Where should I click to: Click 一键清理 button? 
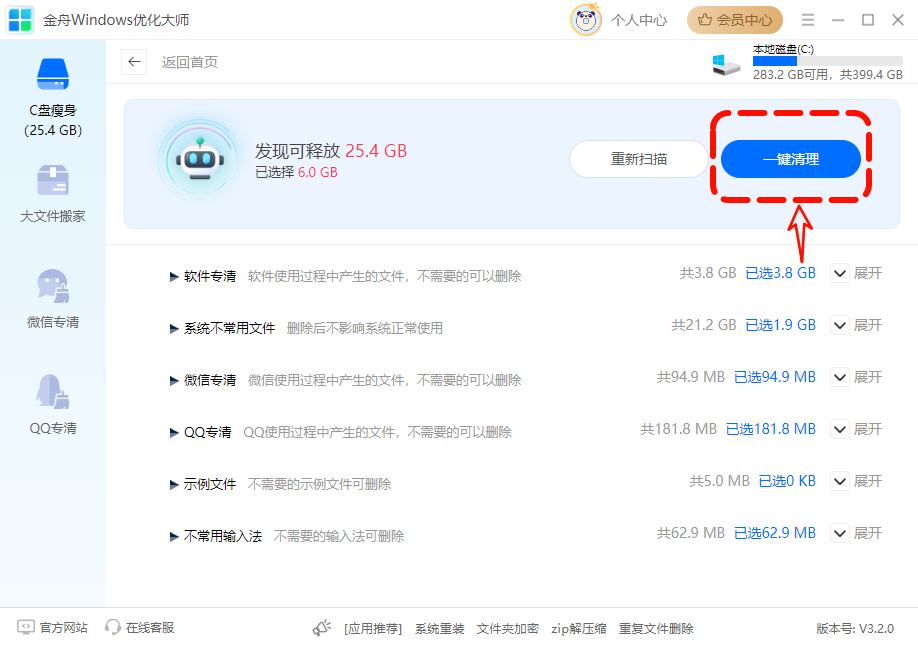coord(791,159)
